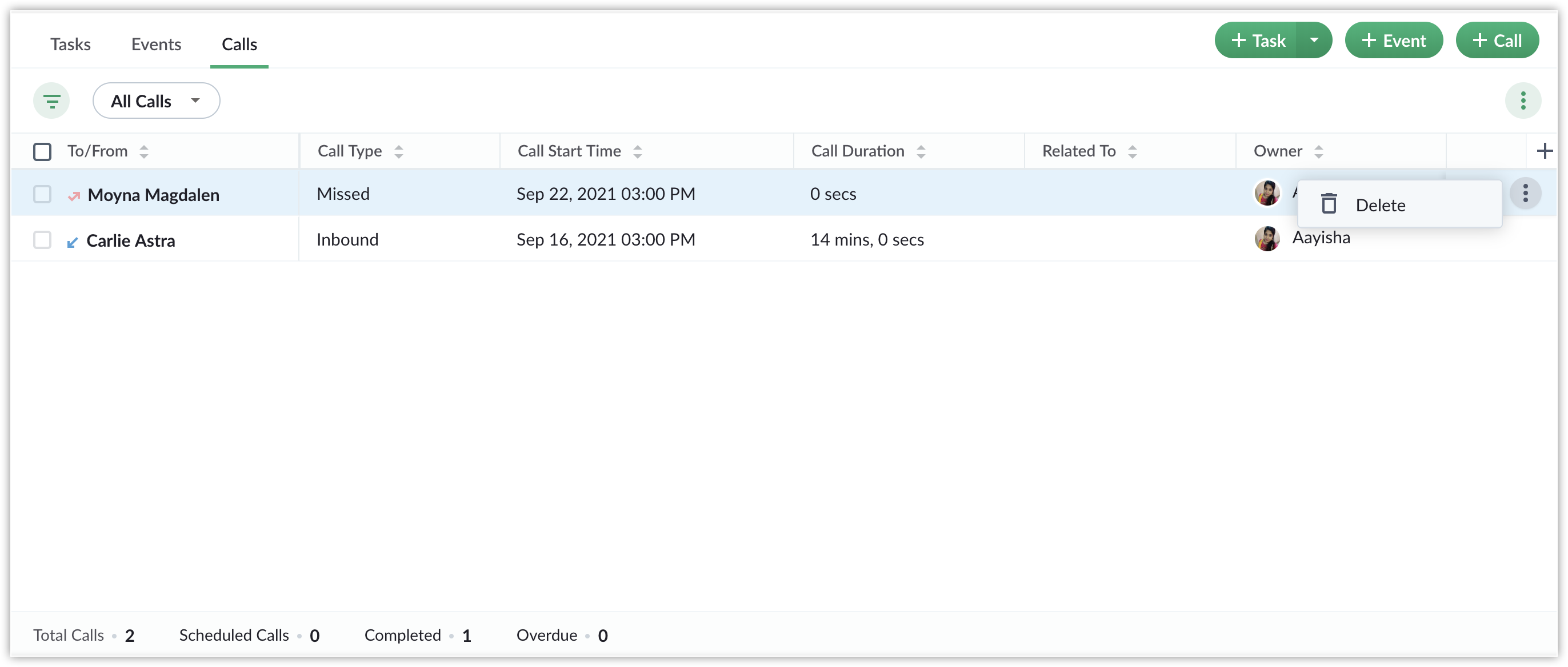This screenshot has width=1568, height=667.
Task: Click Aayisha's avatar in Carlie Astra row
Action: coord(1267,239)
